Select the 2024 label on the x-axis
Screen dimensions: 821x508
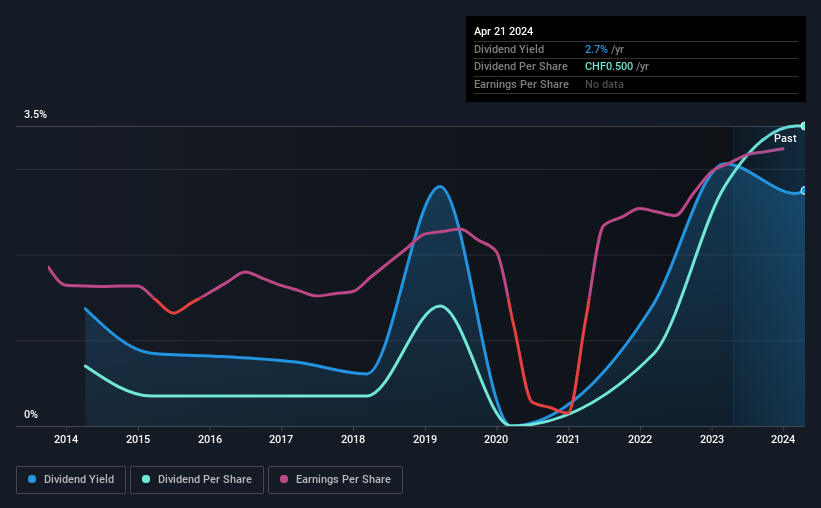[783, 439]
